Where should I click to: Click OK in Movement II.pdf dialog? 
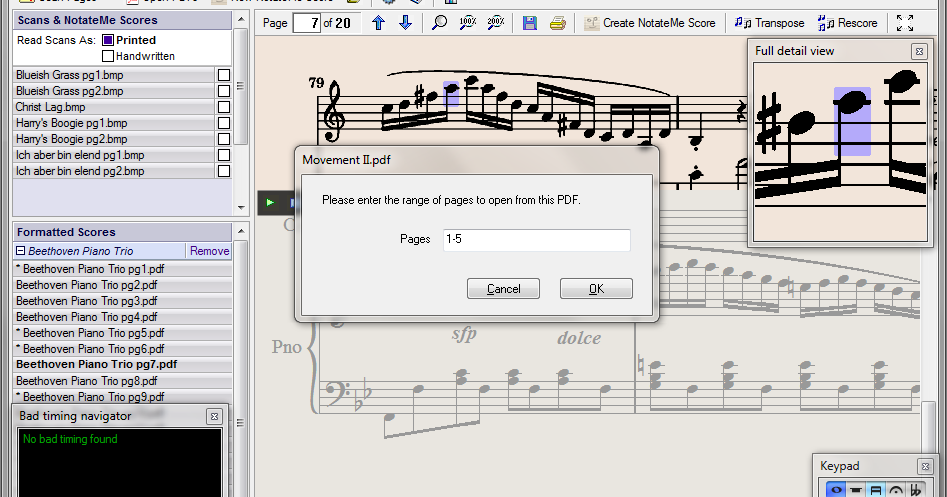(x=596, y=289)
